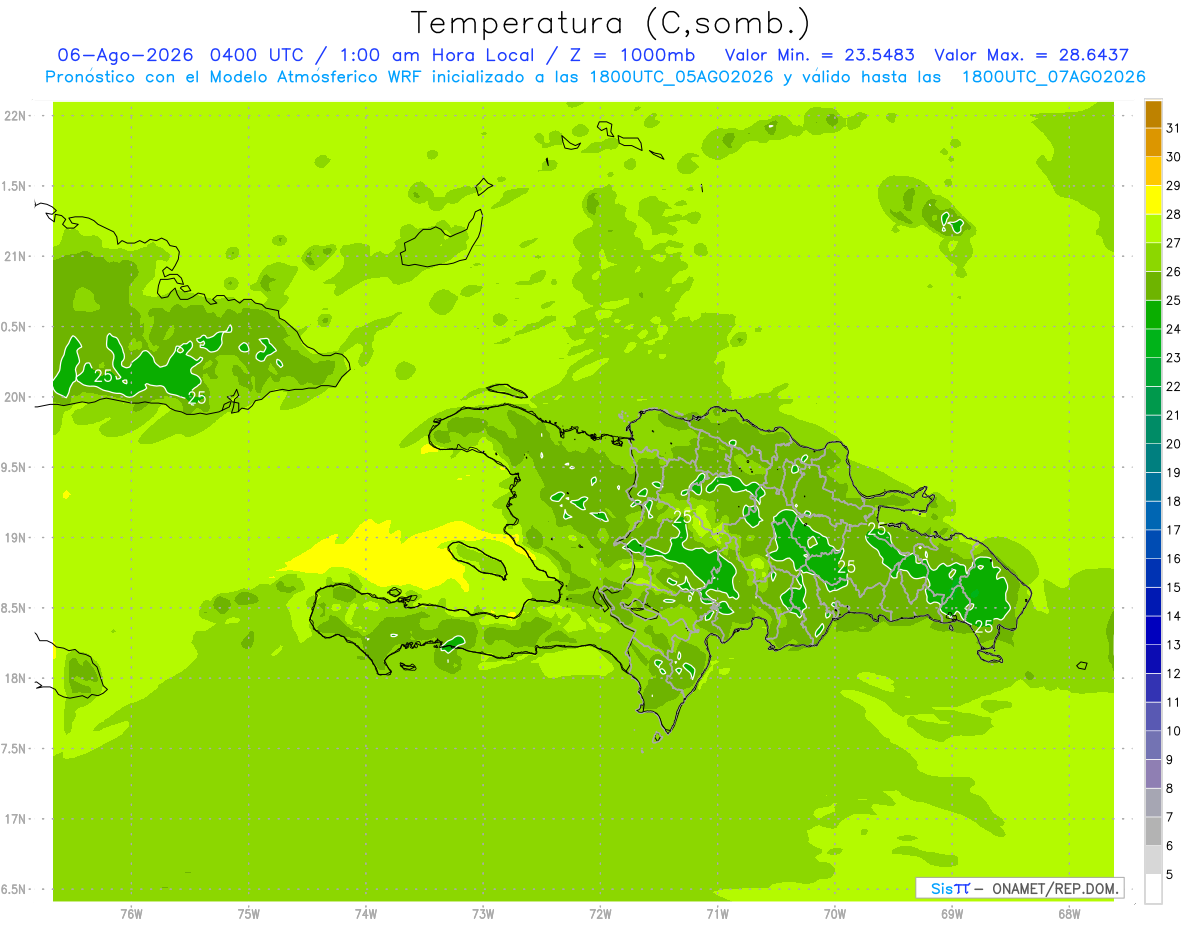Click the dark blue 13 degree legend swatch
1200x927 pixels.
[x=1153, y=631]
